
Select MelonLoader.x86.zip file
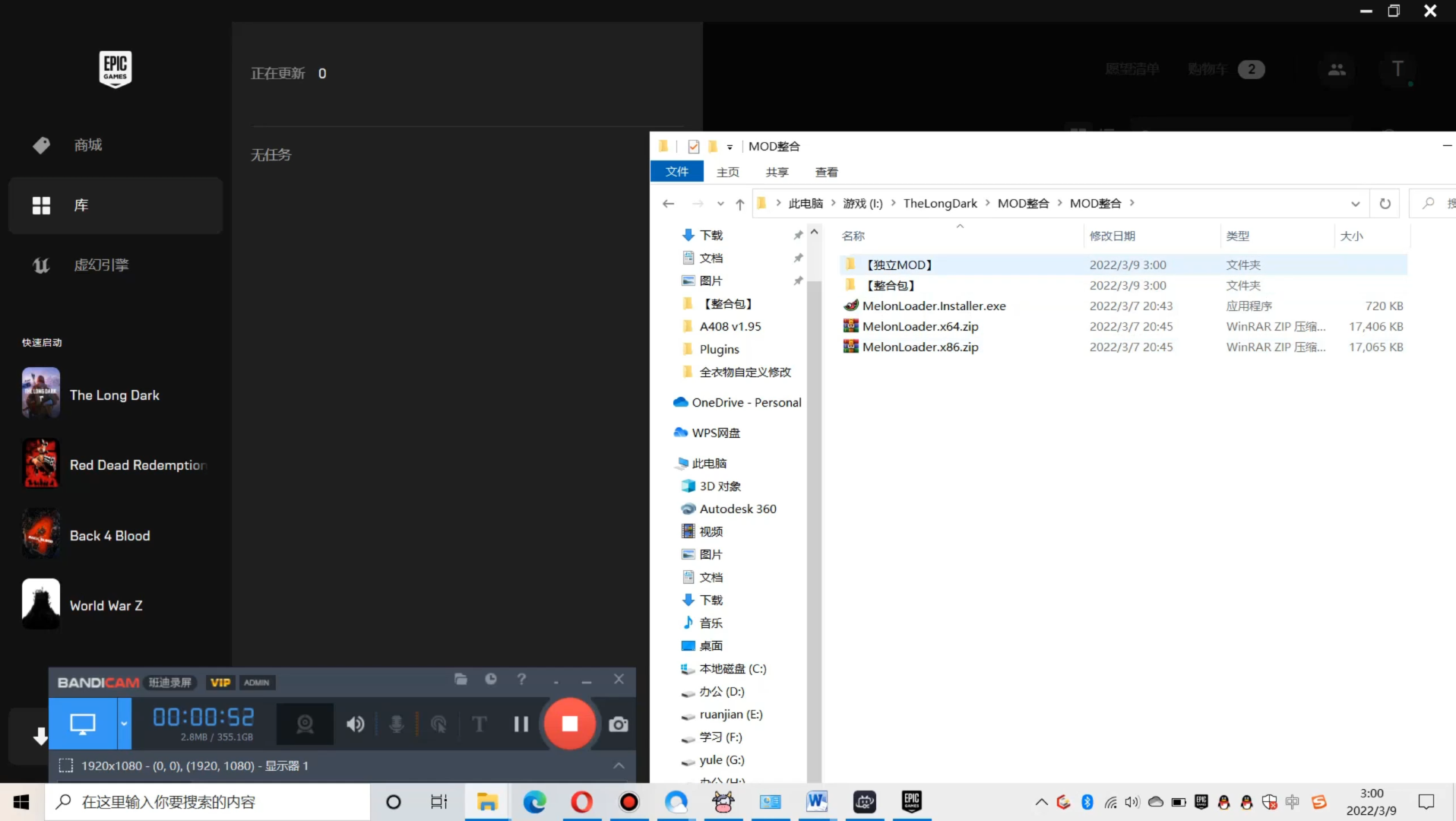click(x=1123, y=347)
